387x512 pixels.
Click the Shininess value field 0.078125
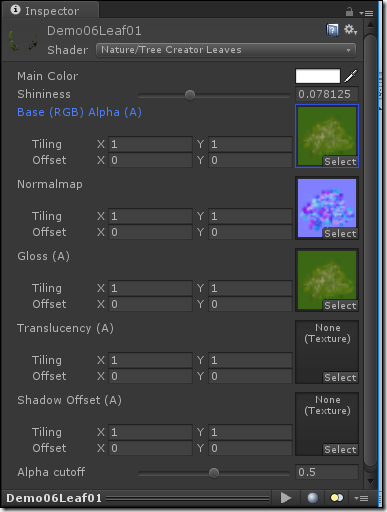point(327,94)
